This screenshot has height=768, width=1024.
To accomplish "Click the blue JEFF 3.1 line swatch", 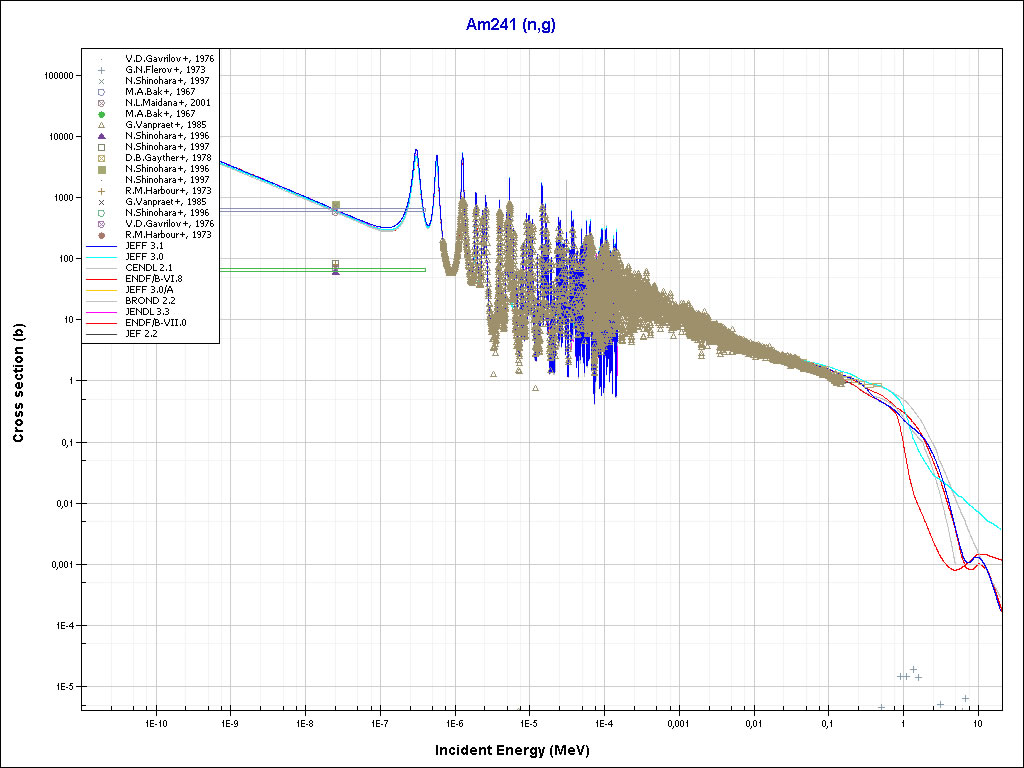I will pos(101,246).
